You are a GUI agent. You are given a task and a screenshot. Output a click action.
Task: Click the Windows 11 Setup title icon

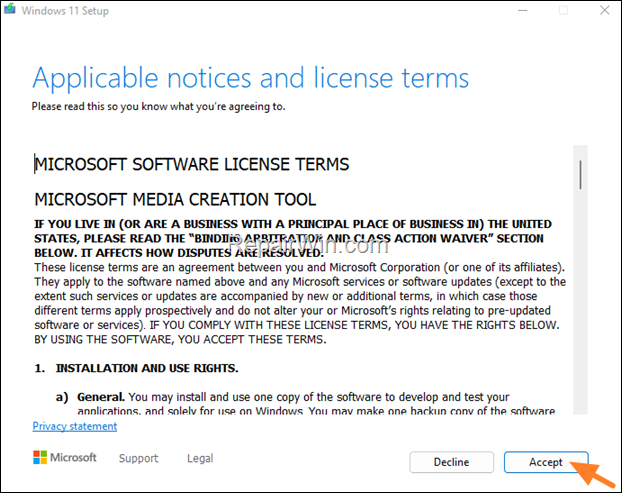10,10
